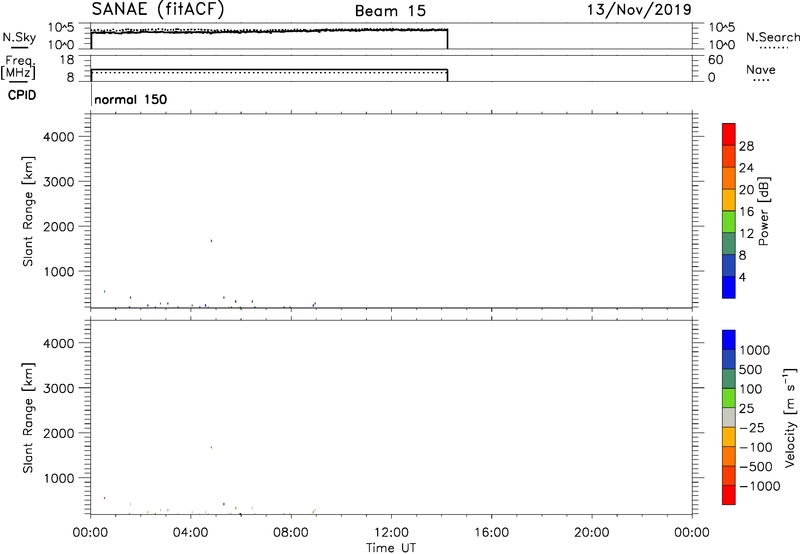The height and width of the screenshot is (554, 800).
Task: Click the Nave legend label
Action: tap(761, 69)
